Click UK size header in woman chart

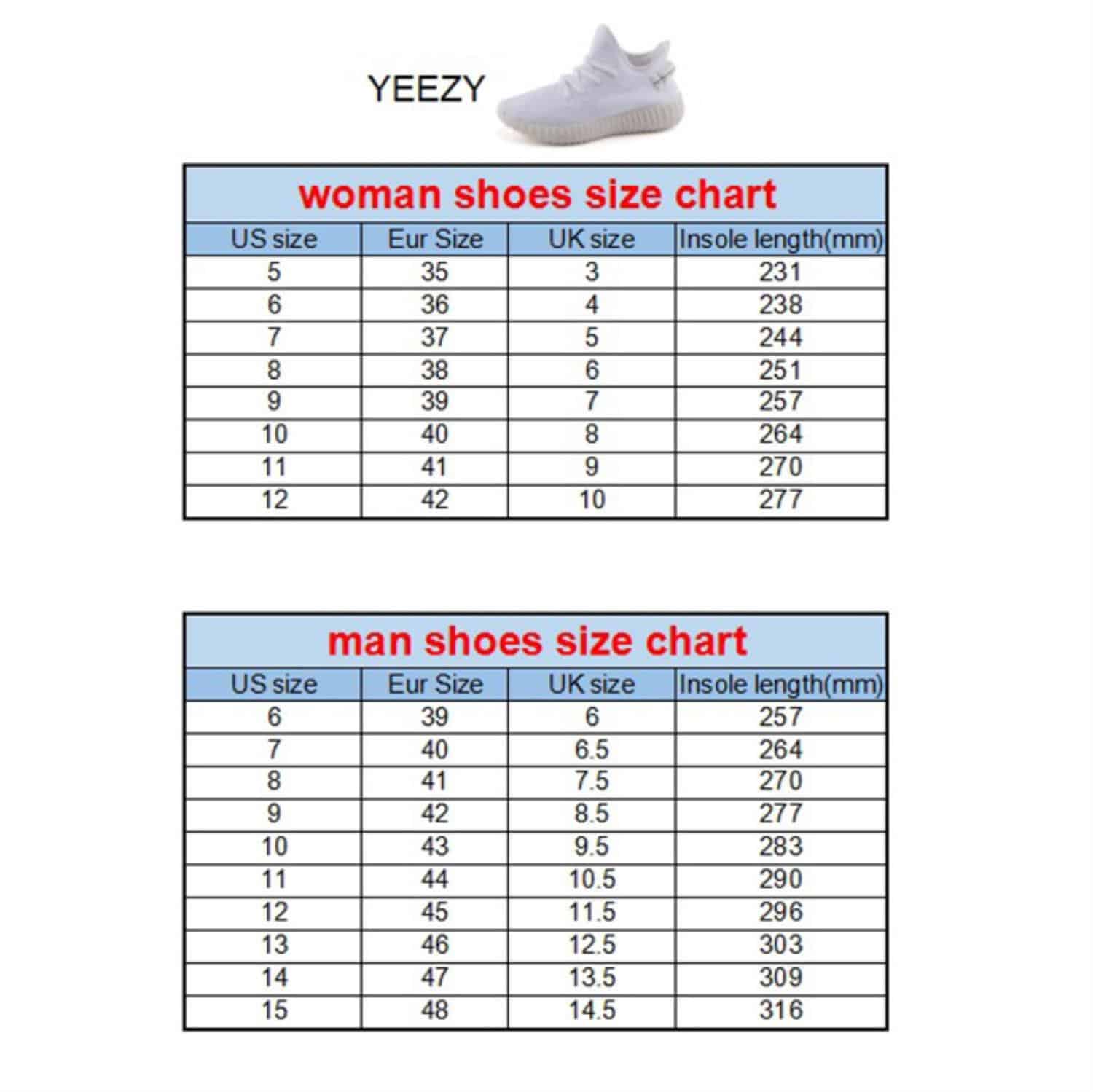click(x=591, y=239)
